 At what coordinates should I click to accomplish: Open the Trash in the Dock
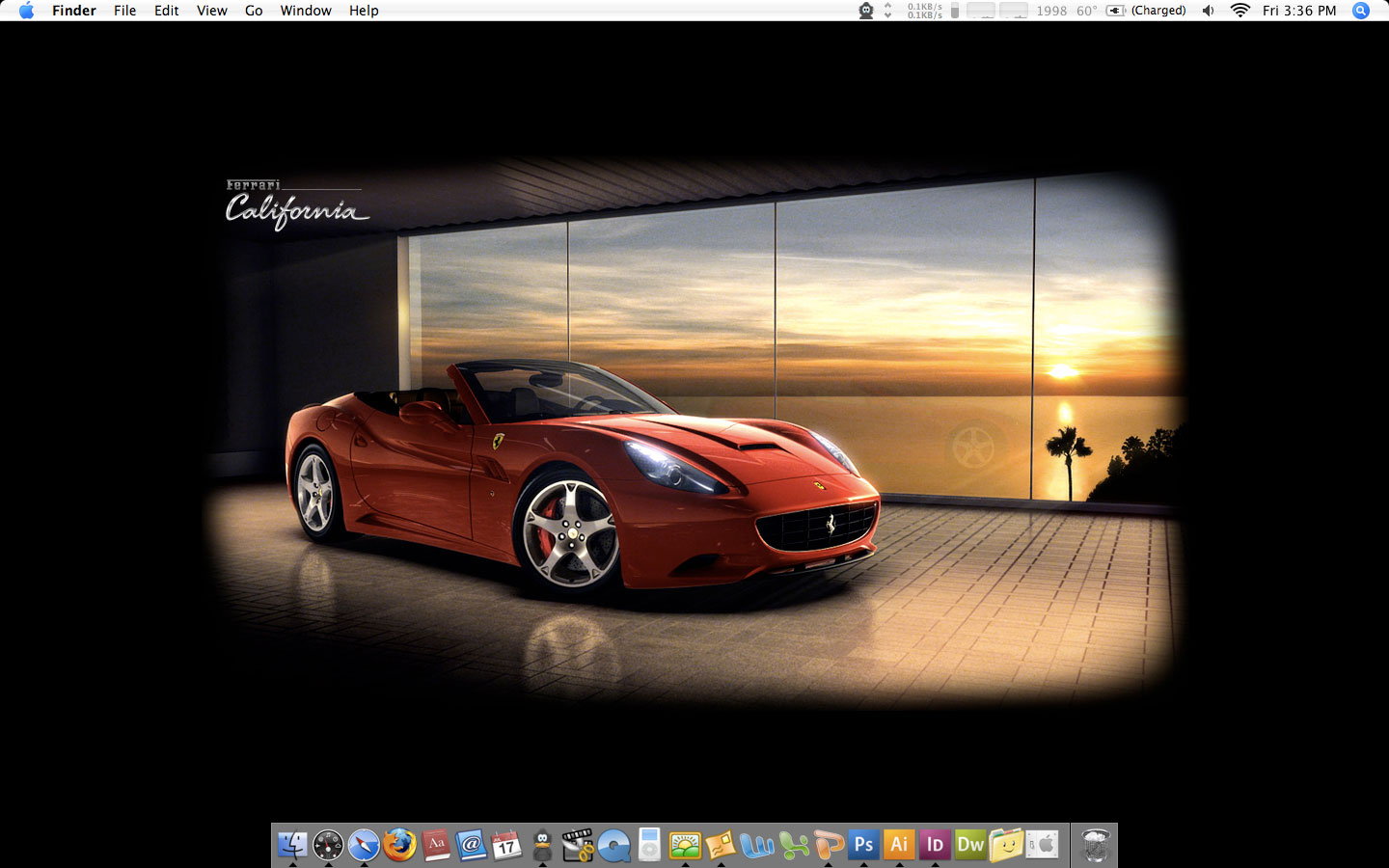tap(1095, 845)
